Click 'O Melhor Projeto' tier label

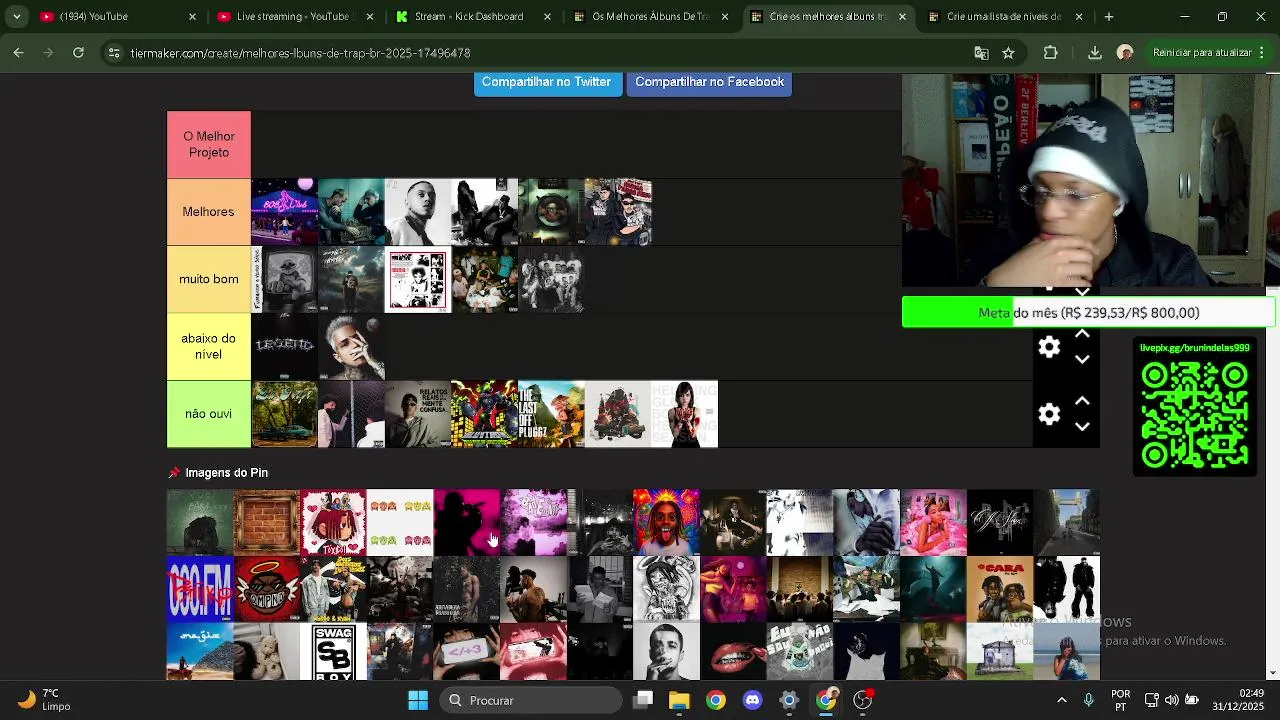click(x=209, y=145)
